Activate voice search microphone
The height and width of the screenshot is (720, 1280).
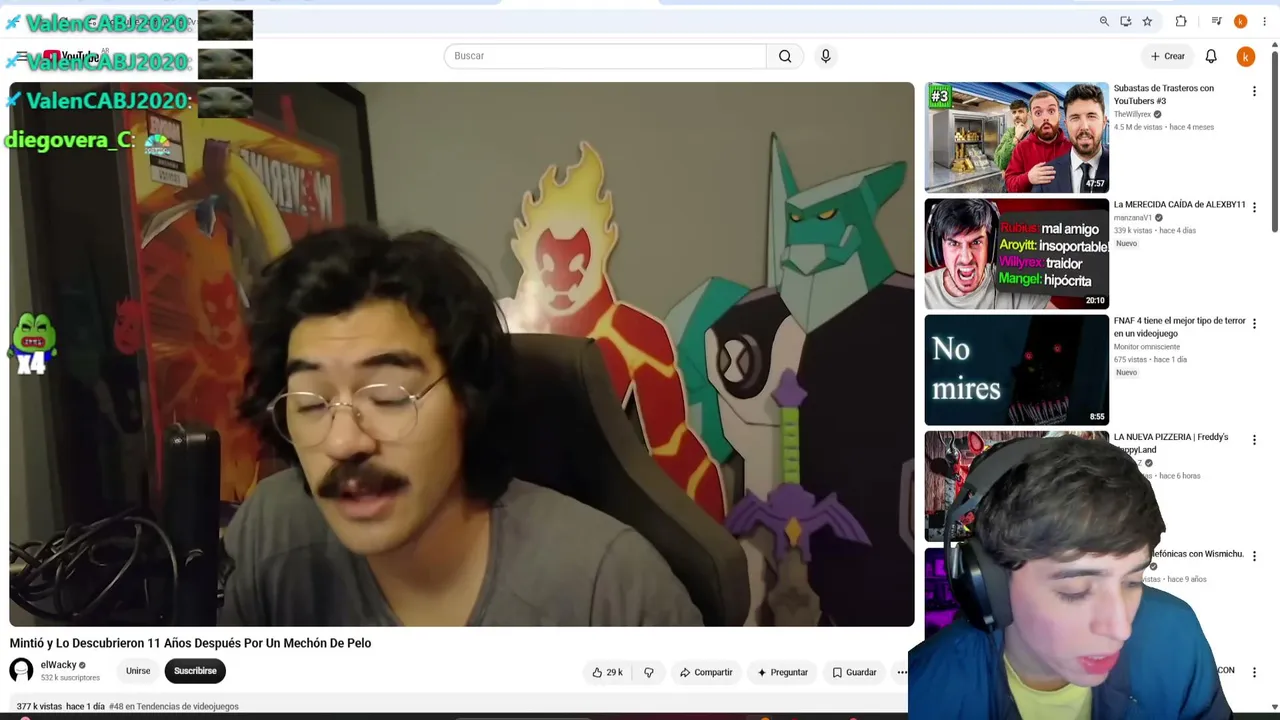pyautogui.click(x=826, y=56)
